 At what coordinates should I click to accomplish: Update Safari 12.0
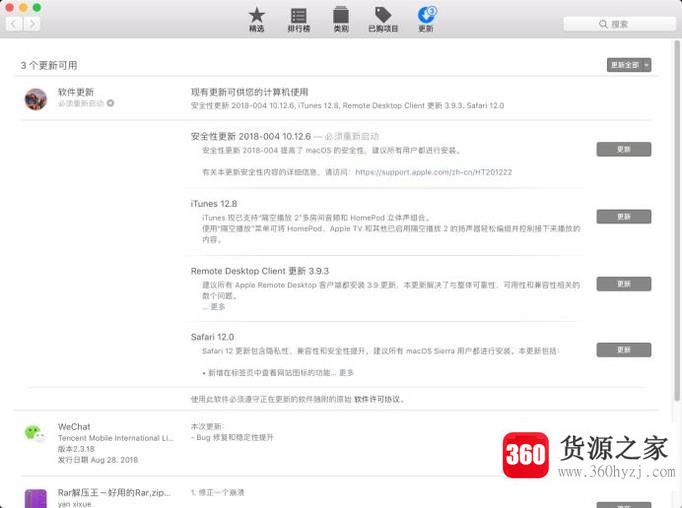[x=624, y=350]
